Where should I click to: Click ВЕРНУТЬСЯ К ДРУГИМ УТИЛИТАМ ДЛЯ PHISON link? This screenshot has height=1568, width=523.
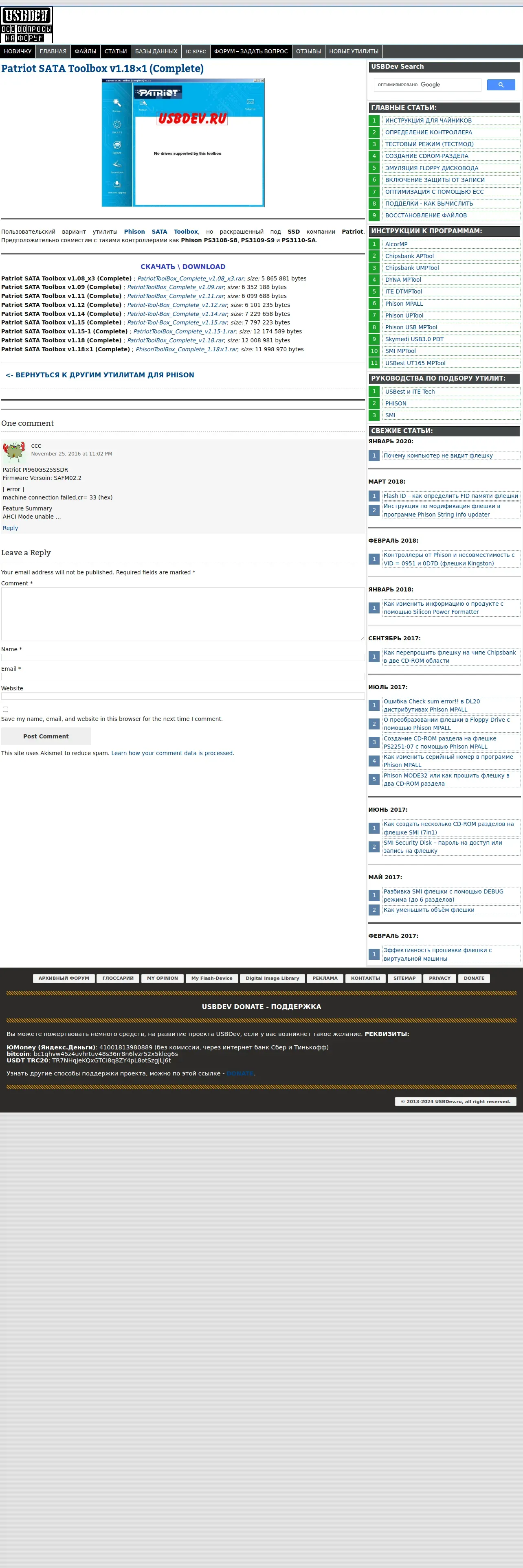pos(100,375)
